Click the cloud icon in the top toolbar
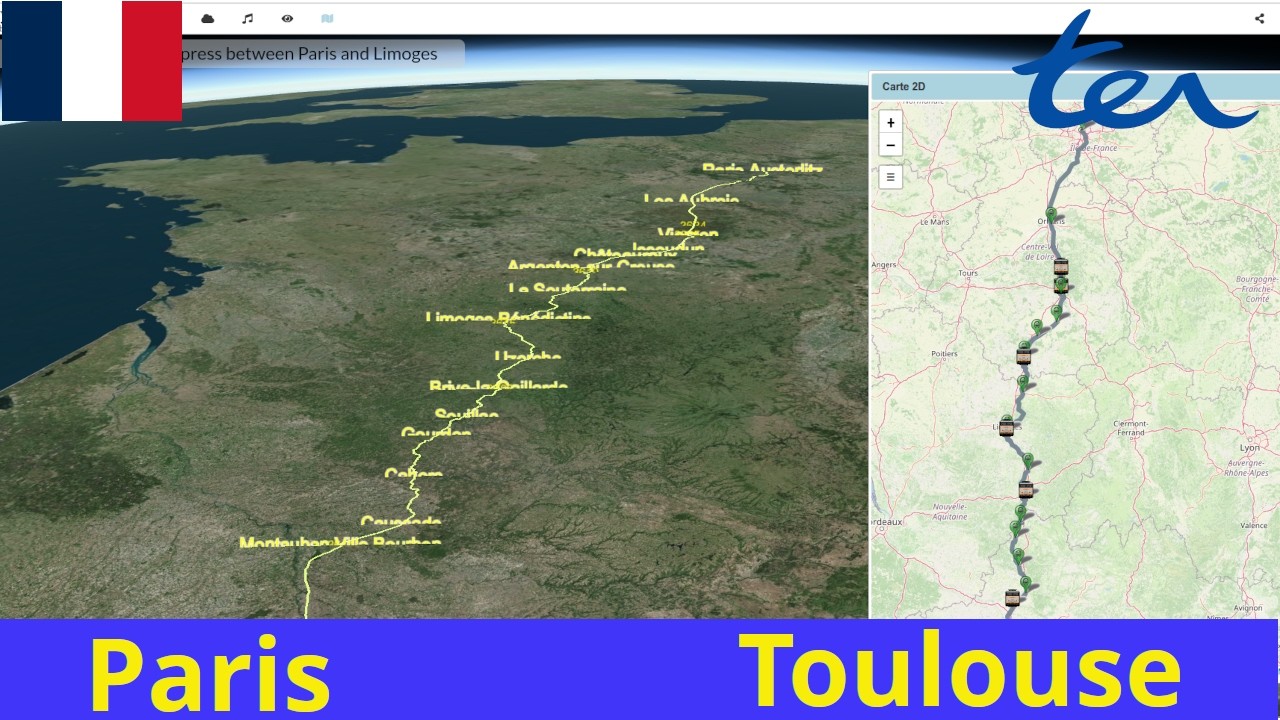 coord(208,18)
